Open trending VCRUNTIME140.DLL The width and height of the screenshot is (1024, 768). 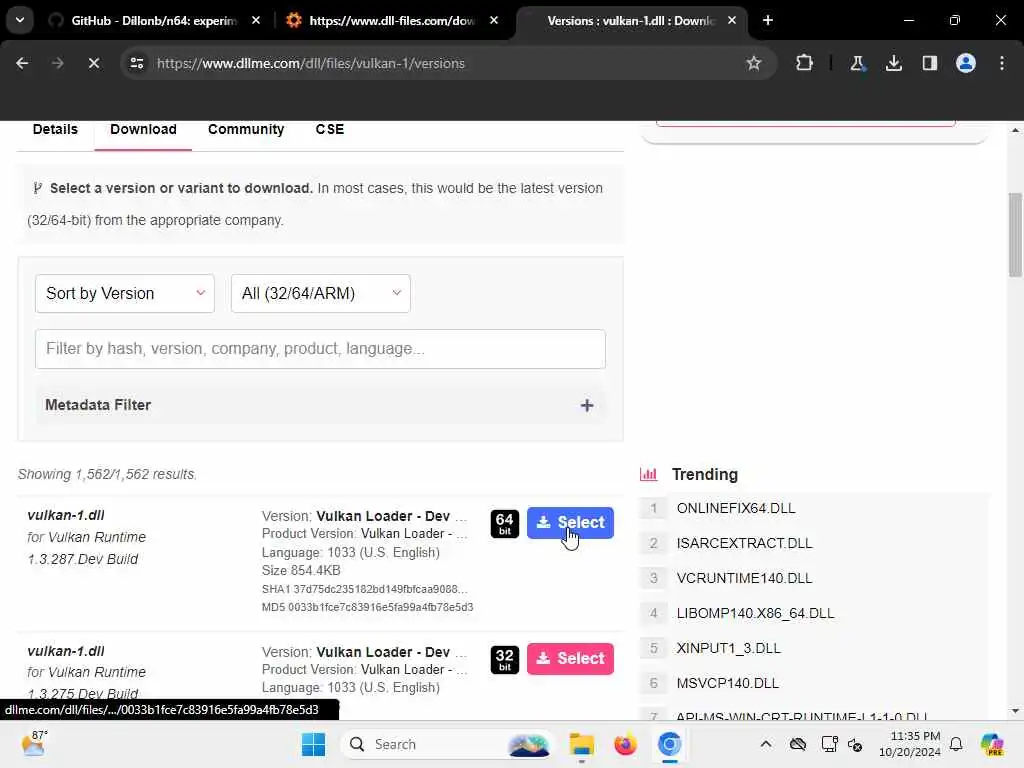[744, 579]
